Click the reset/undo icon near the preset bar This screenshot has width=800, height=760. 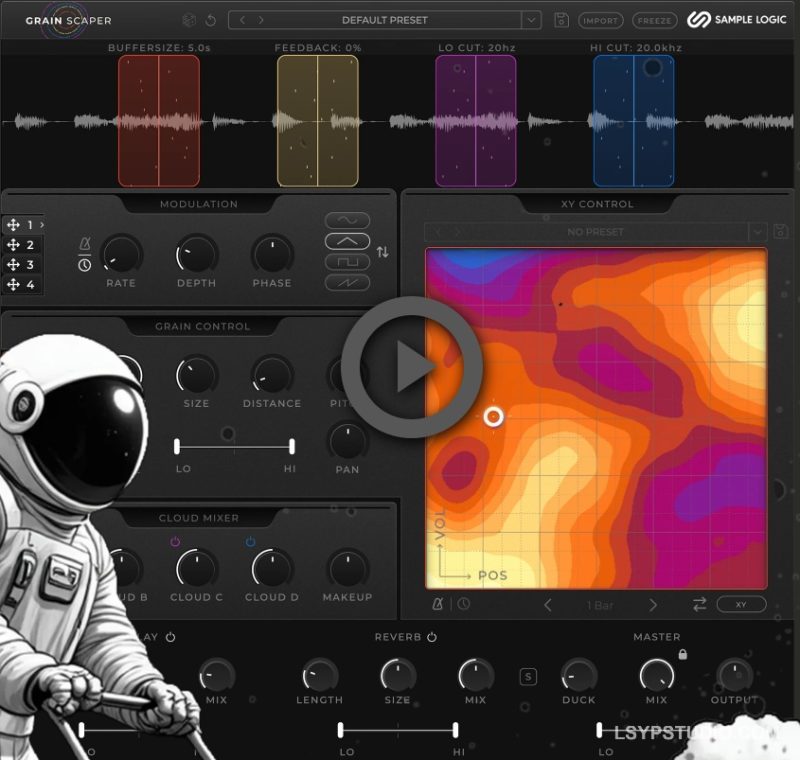pos(211,19)
